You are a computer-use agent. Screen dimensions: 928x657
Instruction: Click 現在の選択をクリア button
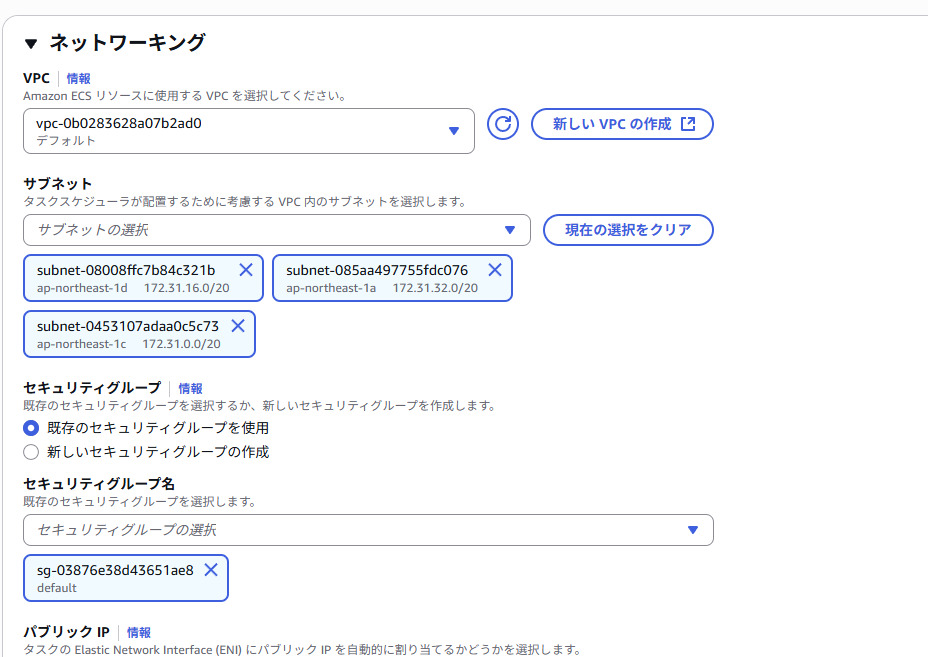pyautogui.click(x=628, y=230)
